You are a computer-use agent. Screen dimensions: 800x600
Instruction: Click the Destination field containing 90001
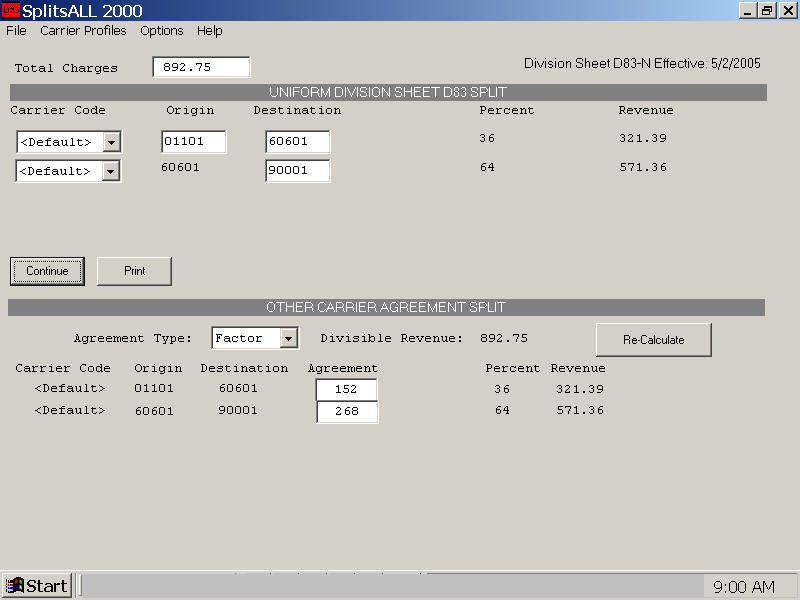[297, 171]
